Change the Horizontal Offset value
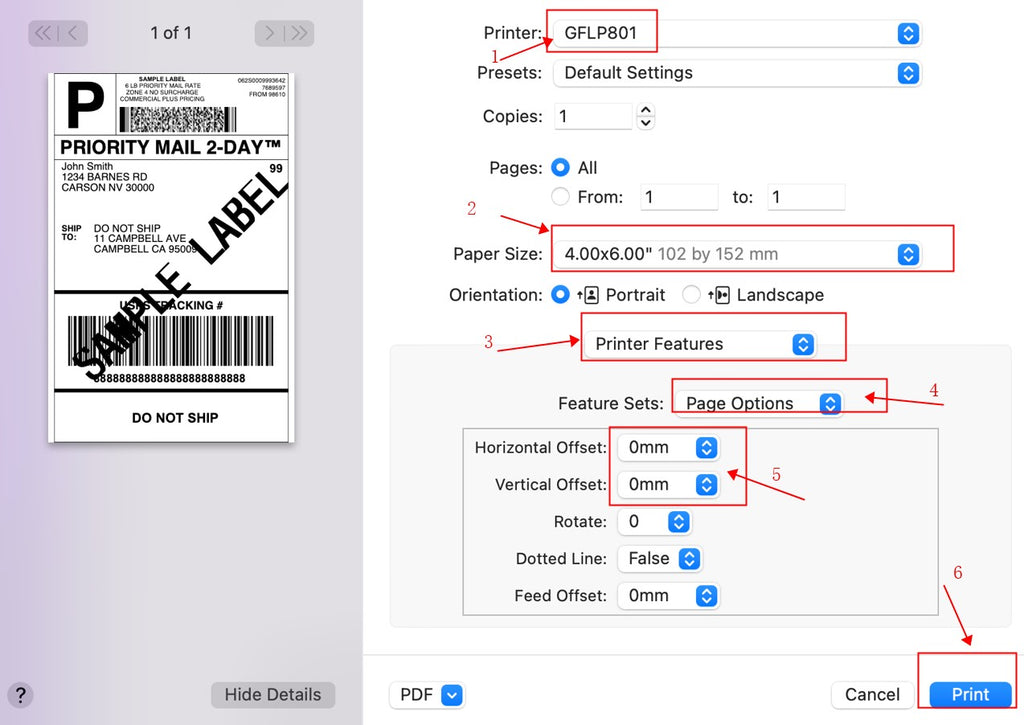Image resolution: width=1024 pixels, height=725 pixels. pyautogui.click(x=668, y=447)
